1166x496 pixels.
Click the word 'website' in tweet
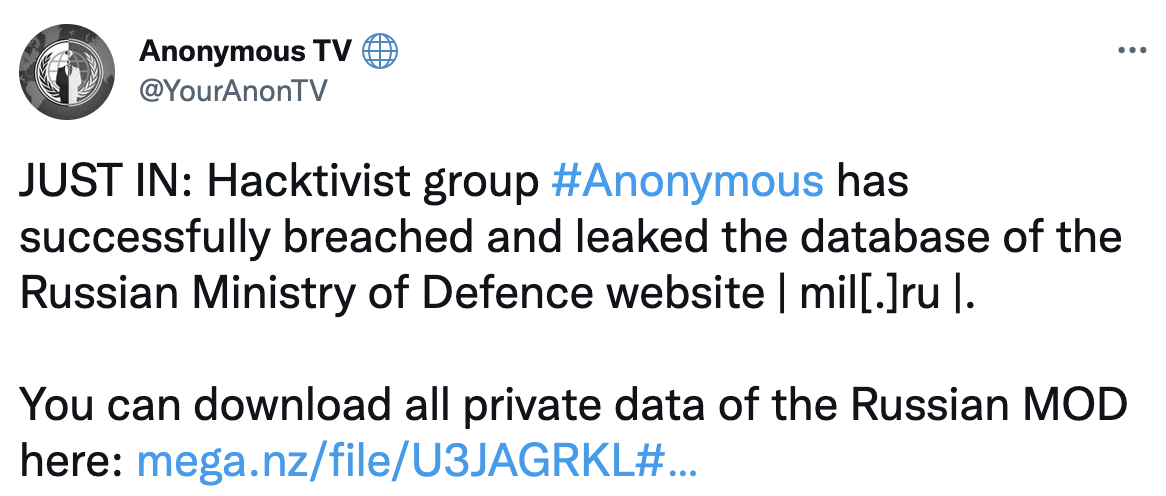tap(685, 294)
